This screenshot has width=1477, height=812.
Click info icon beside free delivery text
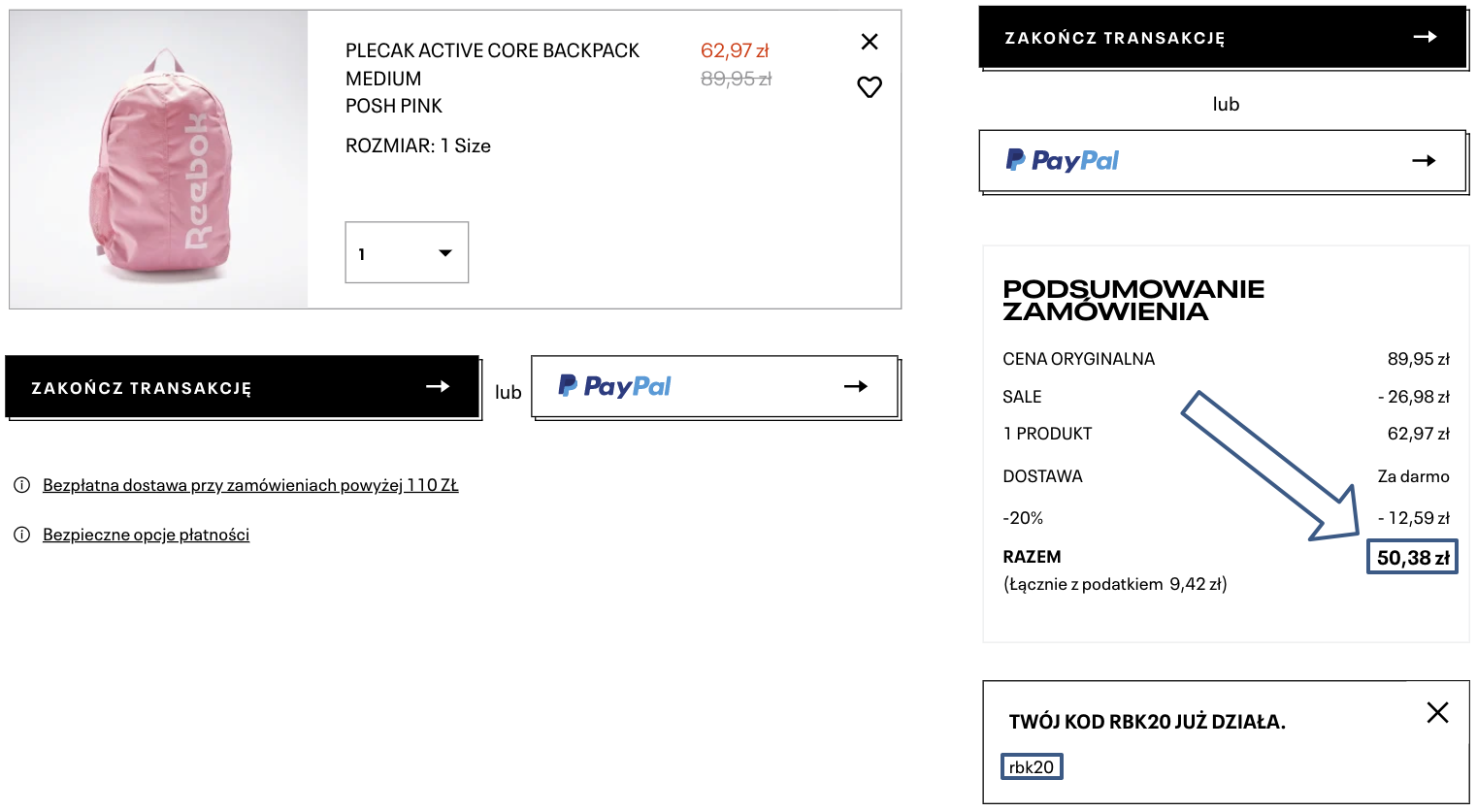coord(21,485)
